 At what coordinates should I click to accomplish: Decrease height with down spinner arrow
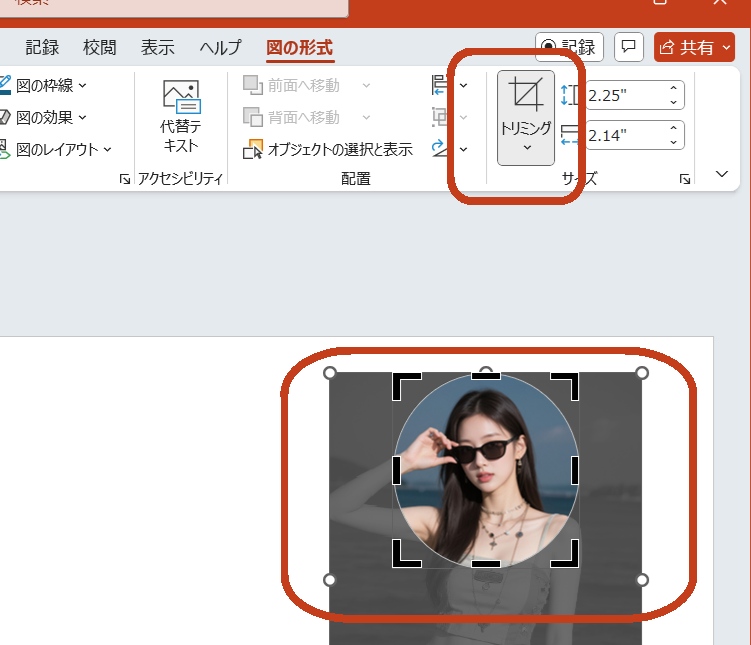(673, 102)
